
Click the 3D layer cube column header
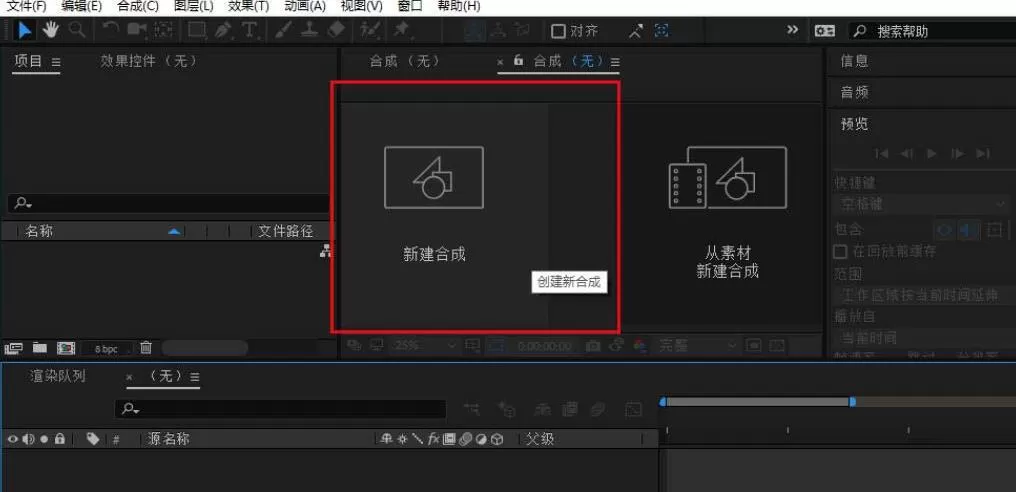496,439
